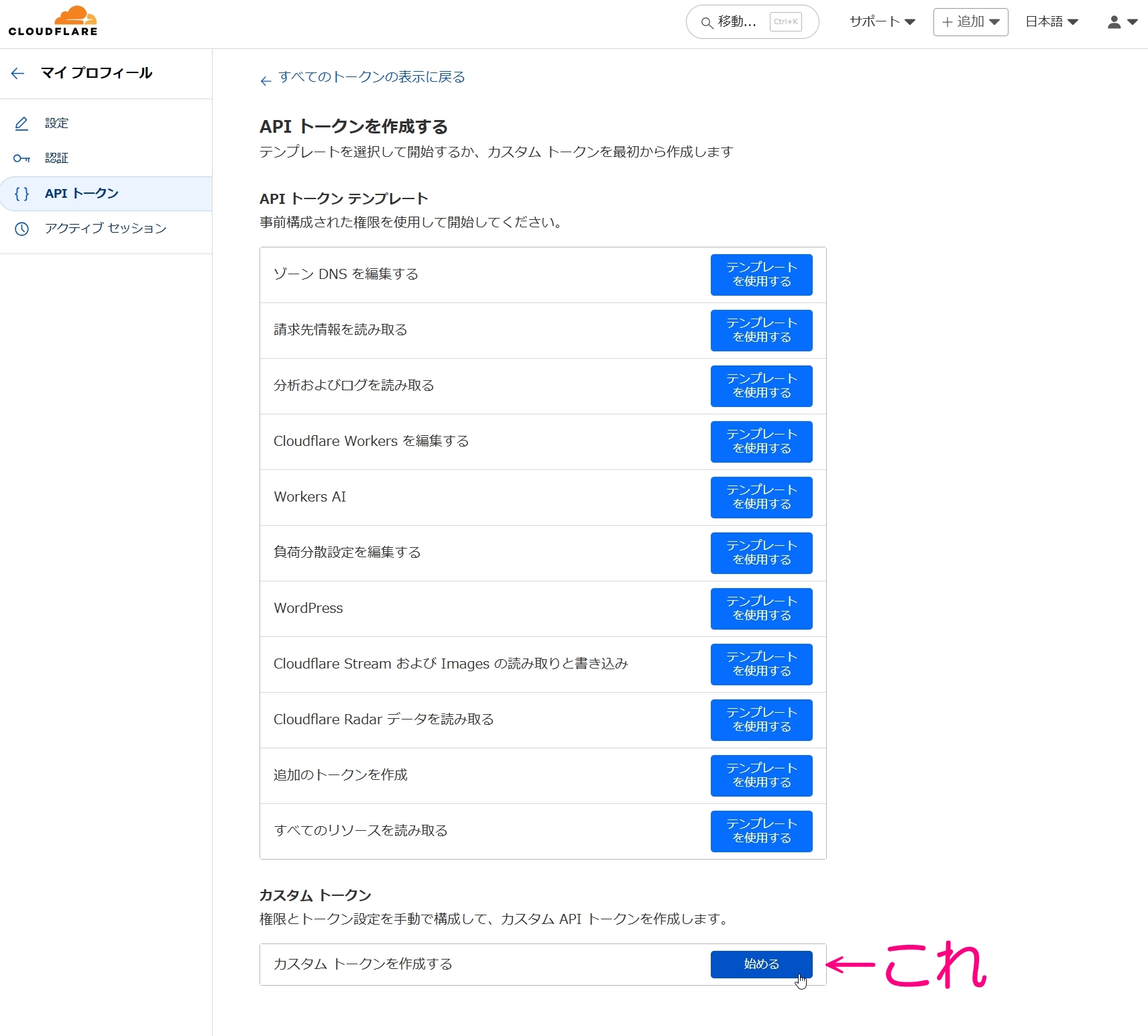1148x1036 pixels.
Task: Click the 請求先情報を読み取る row text
Action: (341, 330)
